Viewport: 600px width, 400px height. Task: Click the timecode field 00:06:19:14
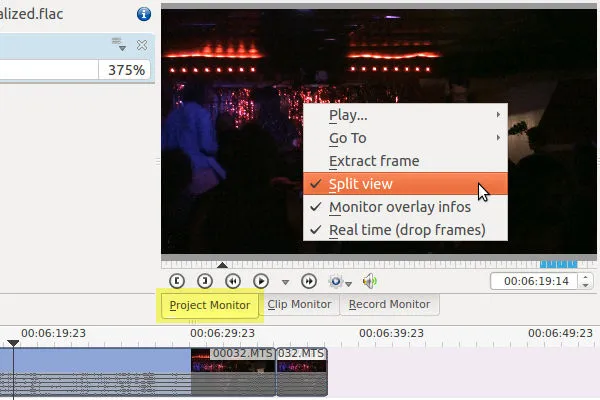[x=536, y=281]
